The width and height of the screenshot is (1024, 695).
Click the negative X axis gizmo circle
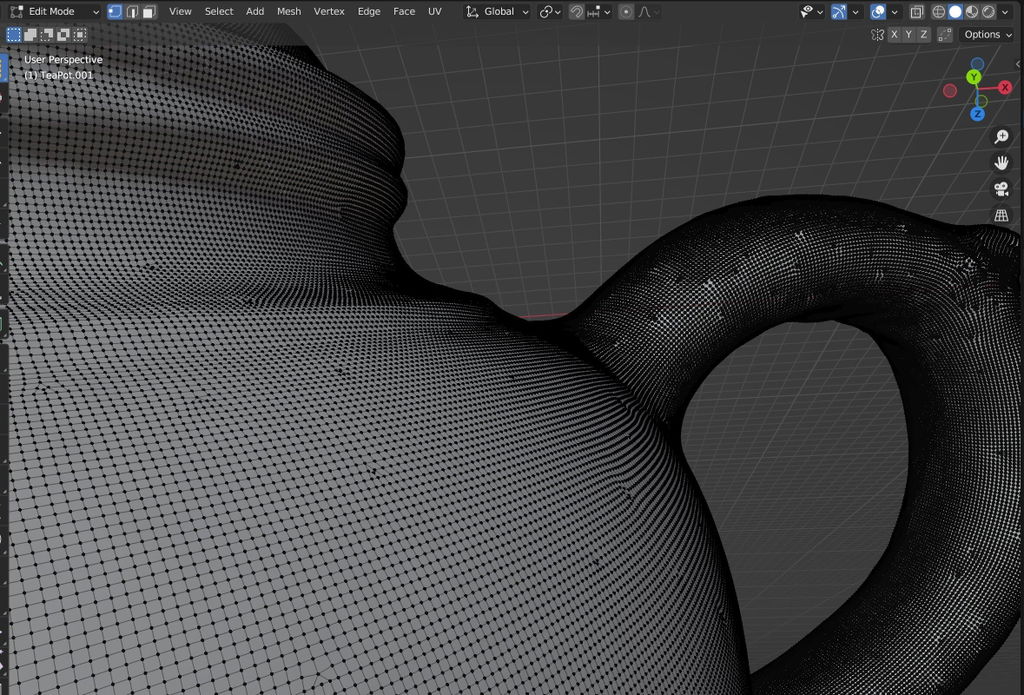(x=950, y=91)
